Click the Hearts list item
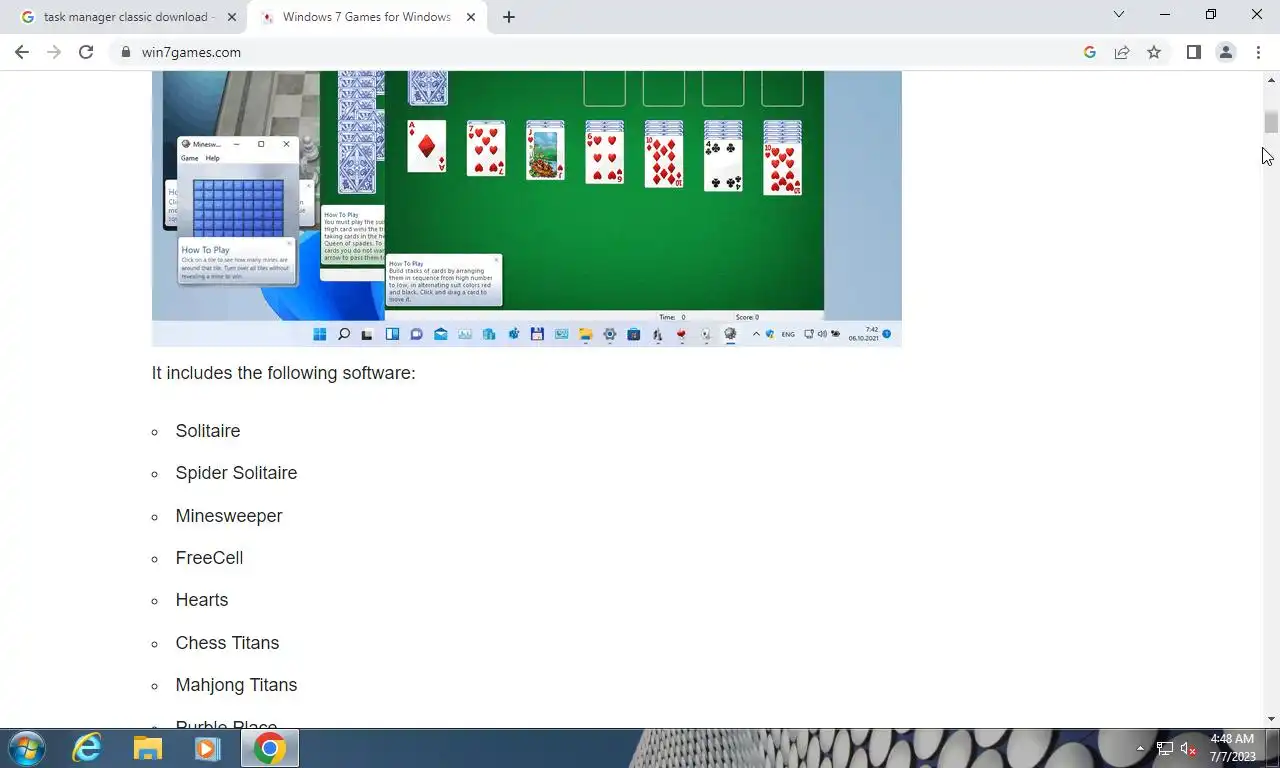 [x=202, y=600]
